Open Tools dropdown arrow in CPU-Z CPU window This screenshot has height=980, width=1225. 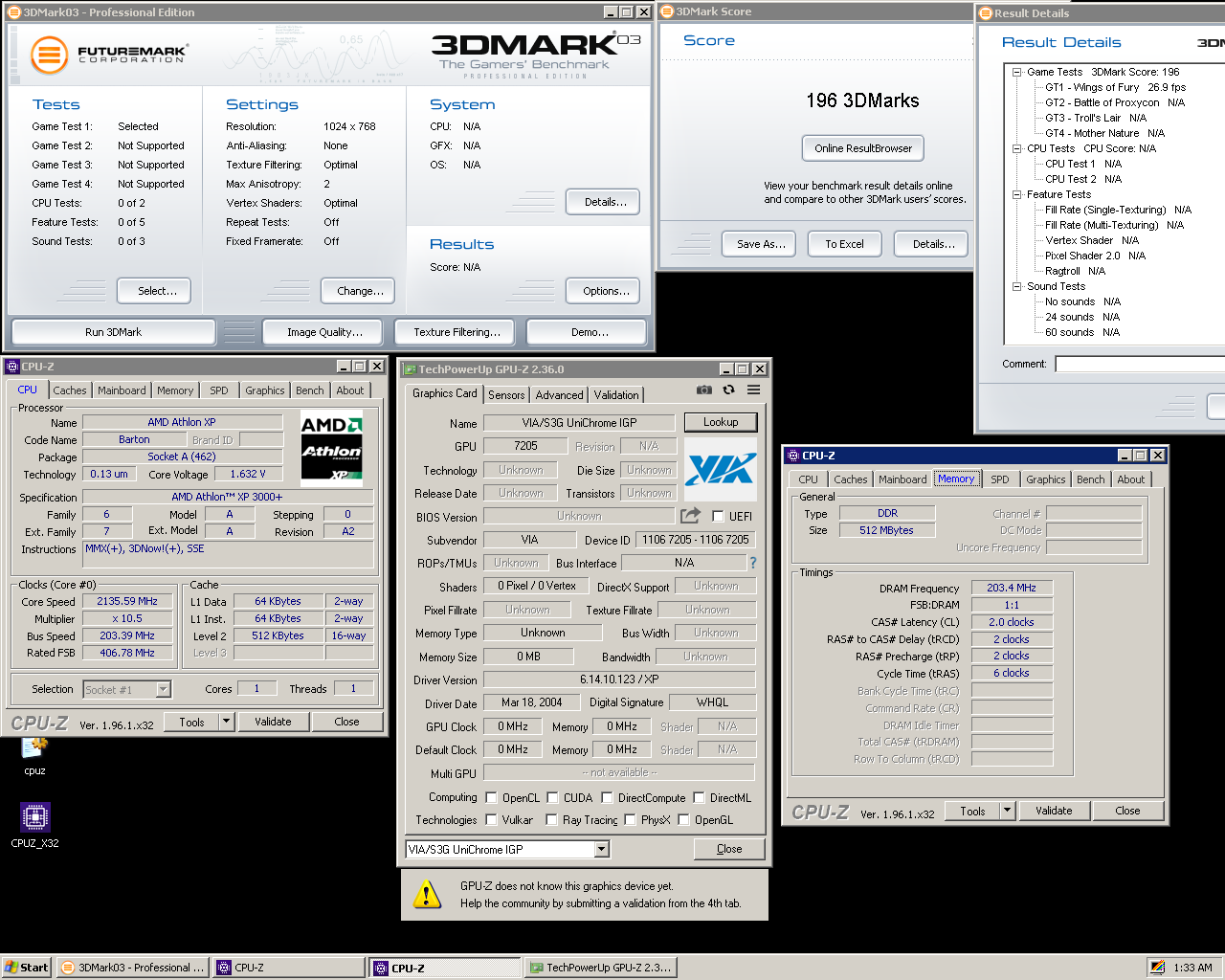(227, 722)
